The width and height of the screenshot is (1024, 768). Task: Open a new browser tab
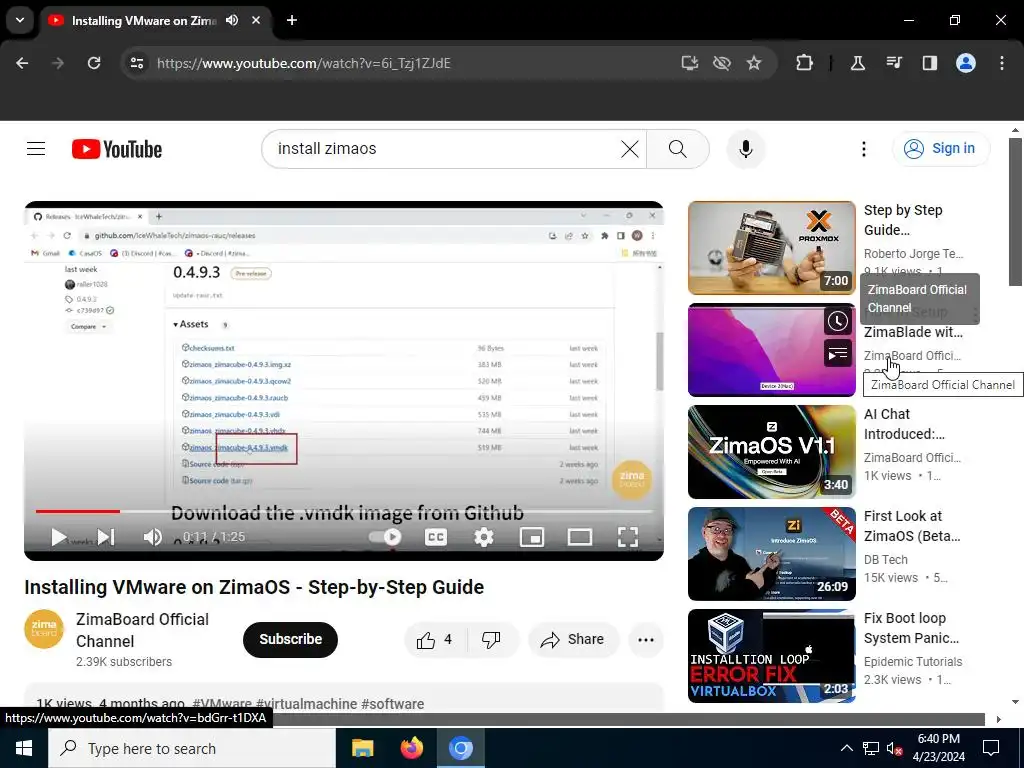point(292,20)
